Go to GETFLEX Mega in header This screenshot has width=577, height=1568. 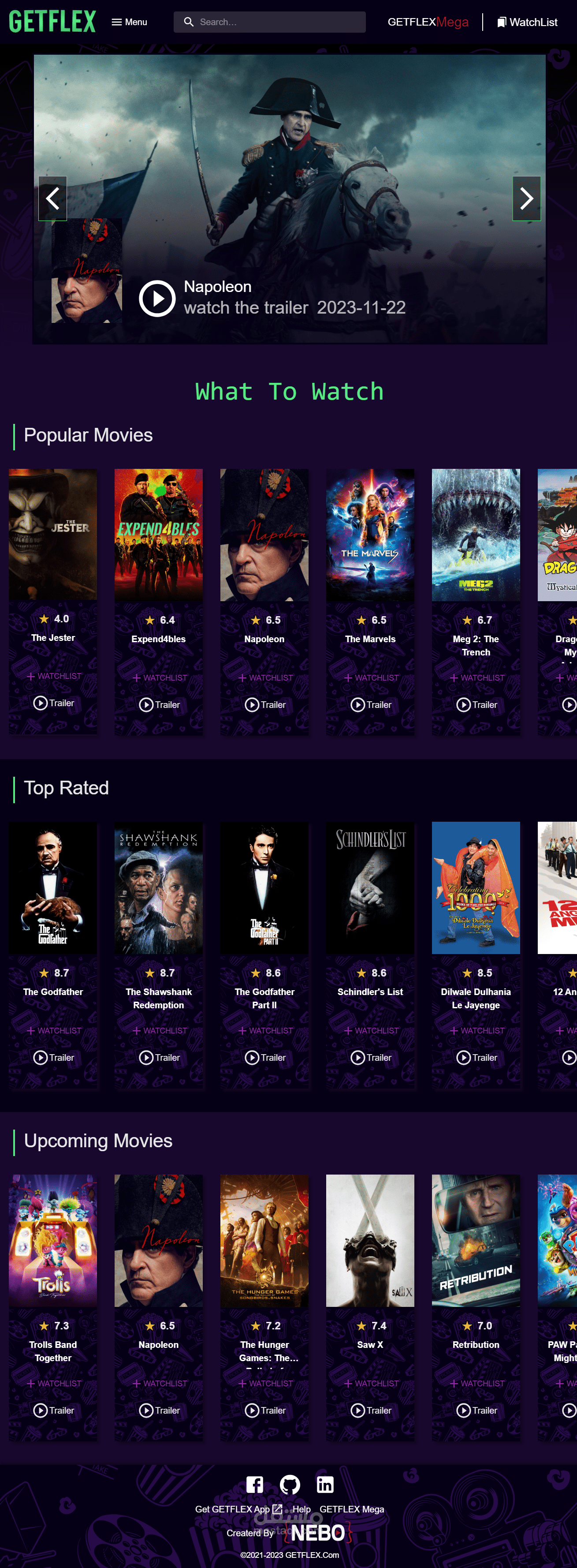point(428,22)
